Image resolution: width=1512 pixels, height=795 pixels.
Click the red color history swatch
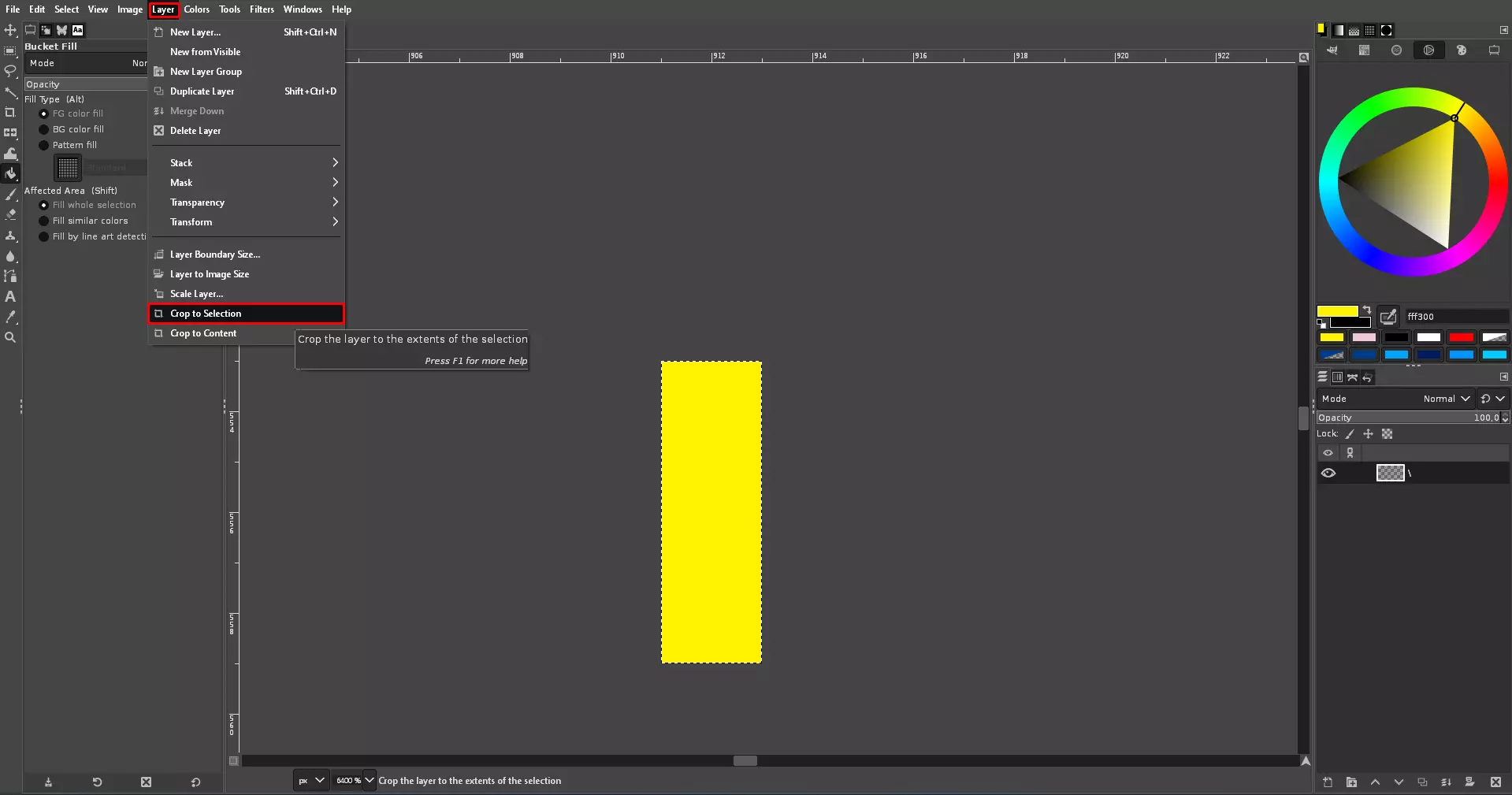click(1462, 337)
